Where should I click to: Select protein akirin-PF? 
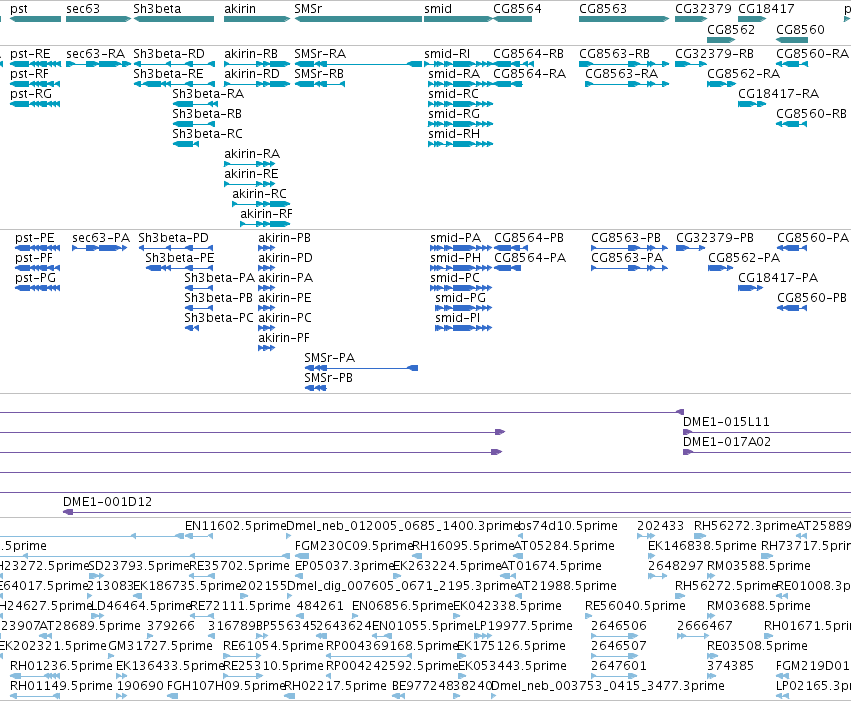284,337
